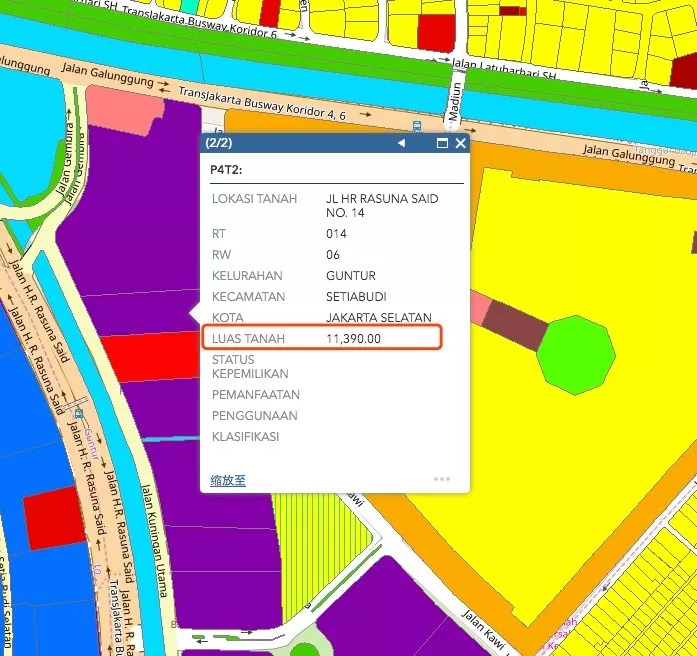Go to previous feature in popup

click(402, 143)
